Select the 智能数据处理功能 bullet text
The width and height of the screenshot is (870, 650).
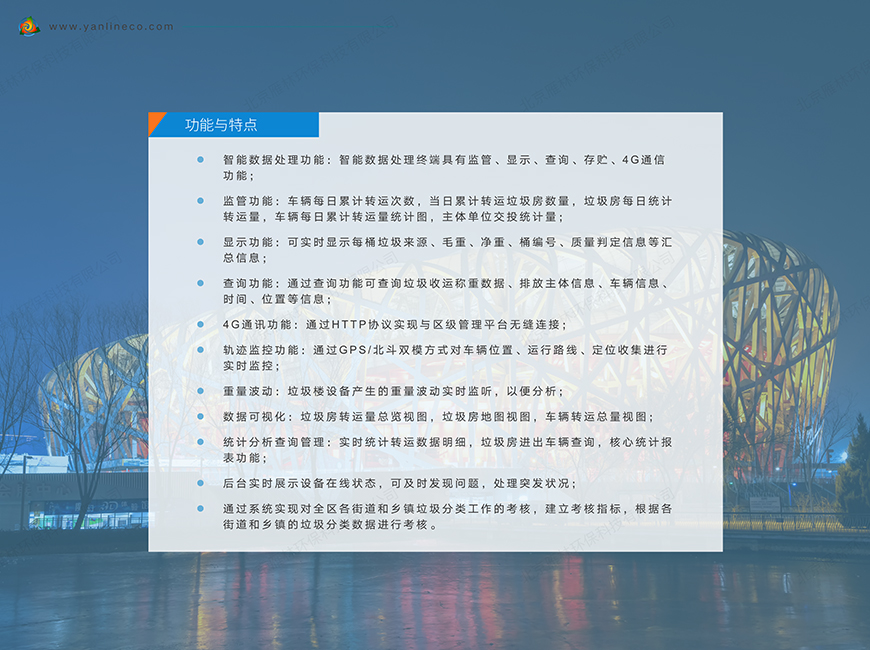point(444,168)
